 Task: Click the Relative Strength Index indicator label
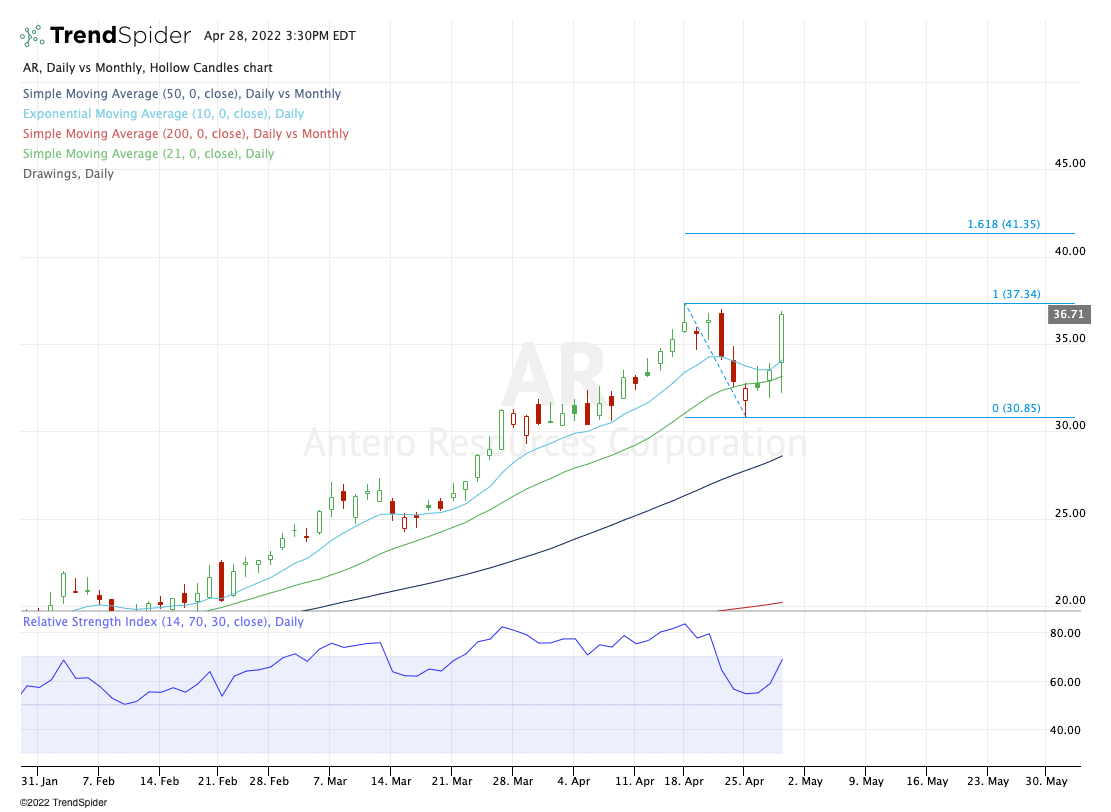pyautogui.click(x=163, y=621)
